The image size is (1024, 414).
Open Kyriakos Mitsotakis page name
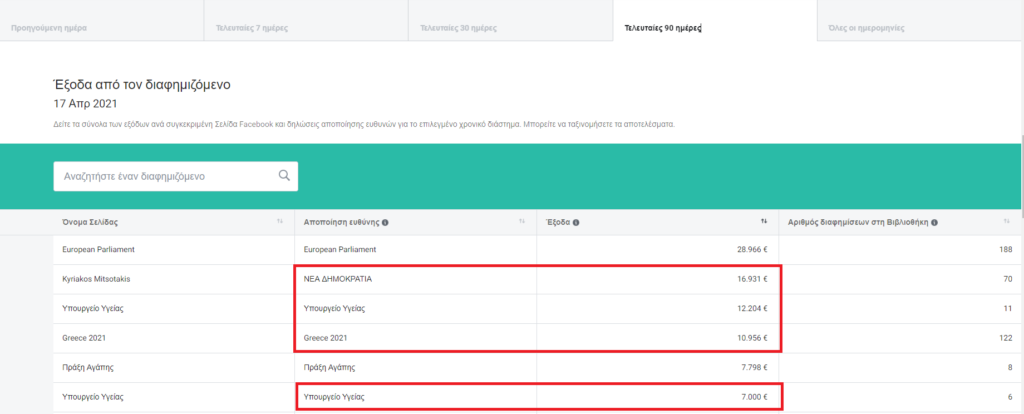(x=96, y=279)
